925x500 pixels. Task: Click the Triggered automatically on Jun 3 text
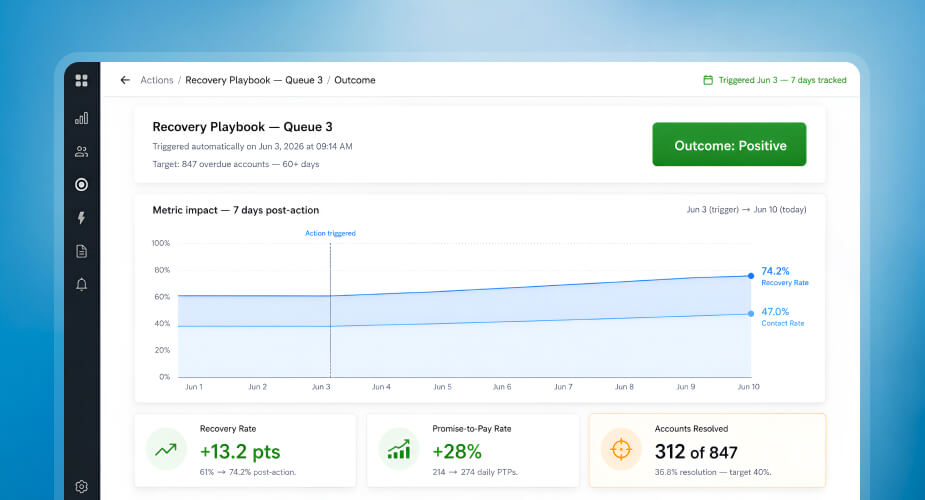pyautogui.click(x=252, y=146)
